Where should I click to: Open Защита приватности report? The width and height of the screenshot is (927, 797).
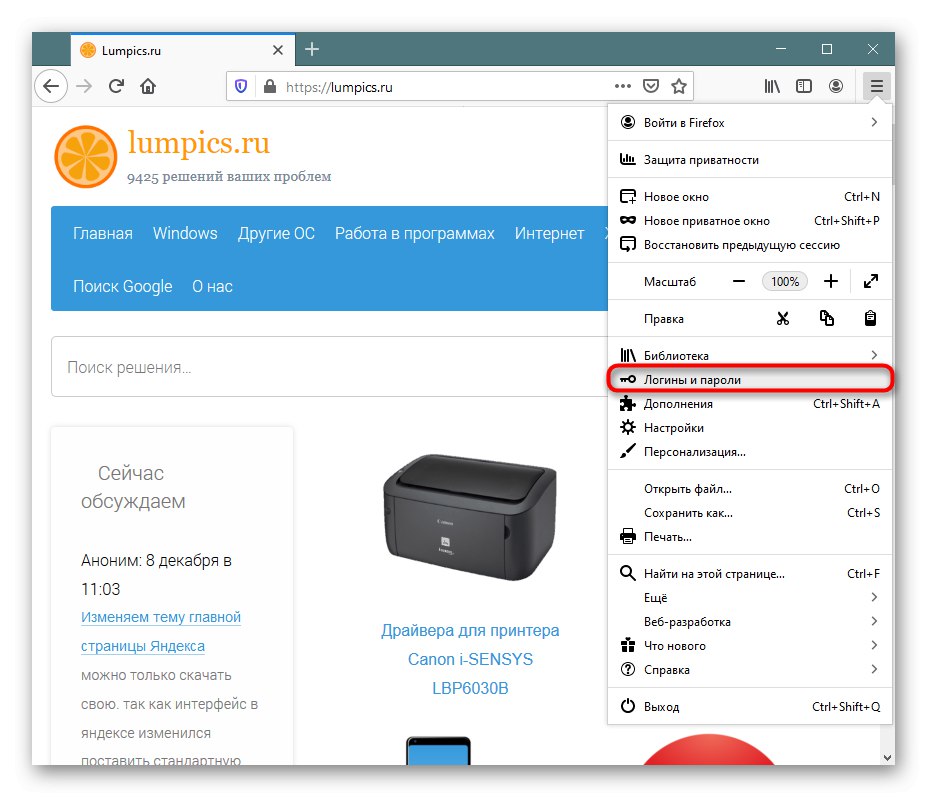click(750, 160)
